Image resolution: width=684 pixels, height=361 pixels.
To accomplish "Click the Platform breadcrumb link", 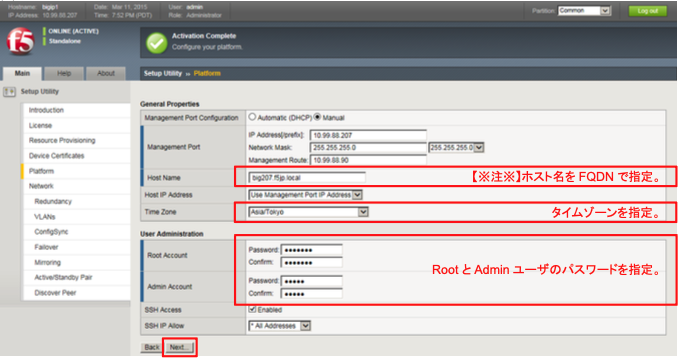I will click(x=207, y=73).
